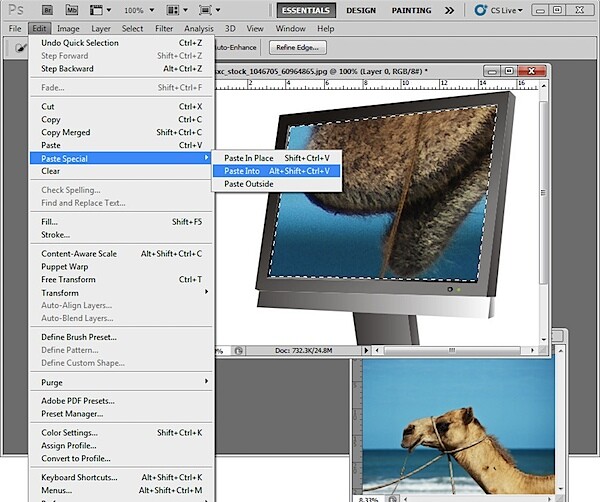600x502 pixels.
Task: Open the Image menu
Action: 68,29
